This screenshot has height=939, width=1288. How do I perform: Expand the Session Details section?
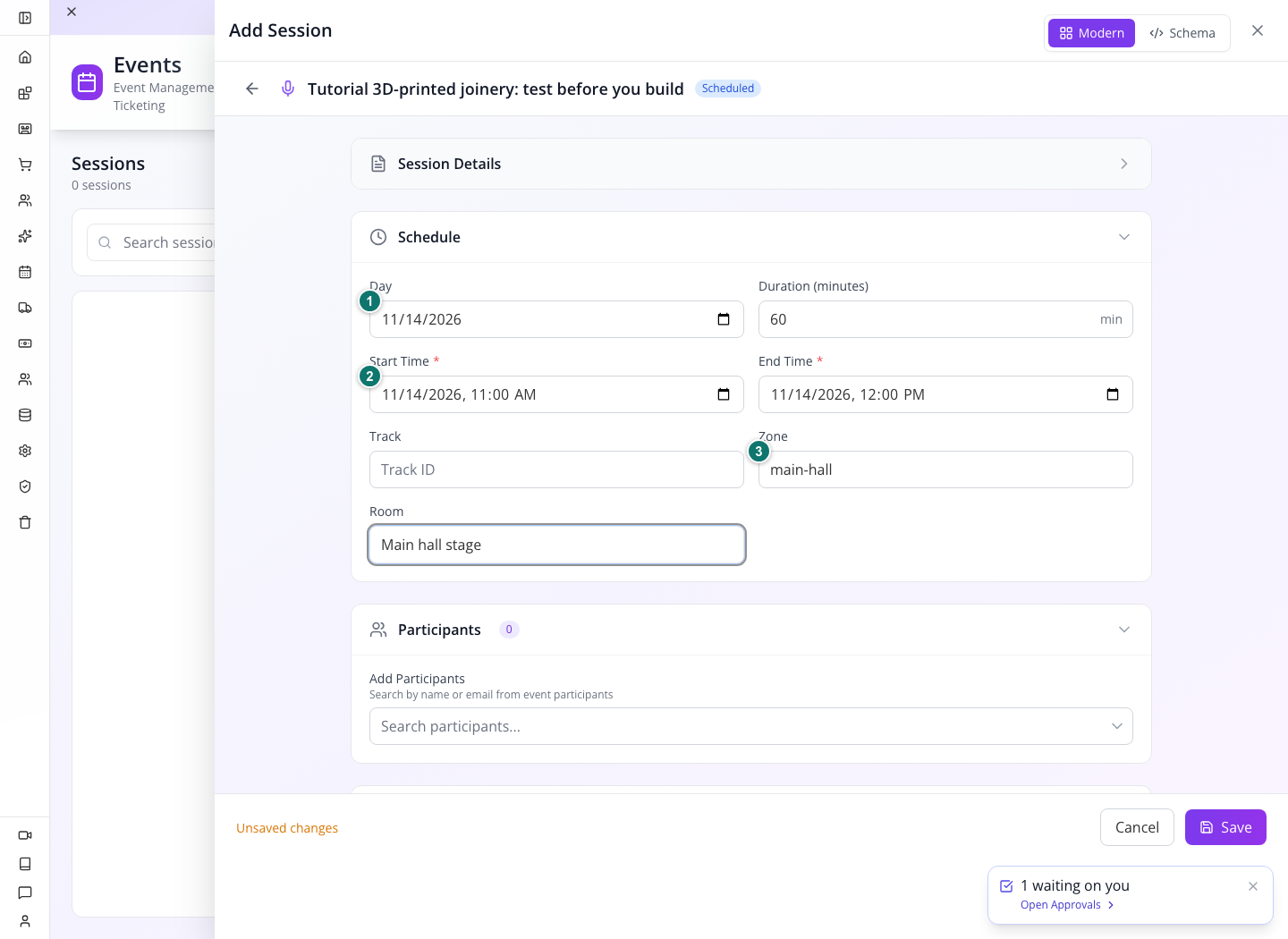751,164
